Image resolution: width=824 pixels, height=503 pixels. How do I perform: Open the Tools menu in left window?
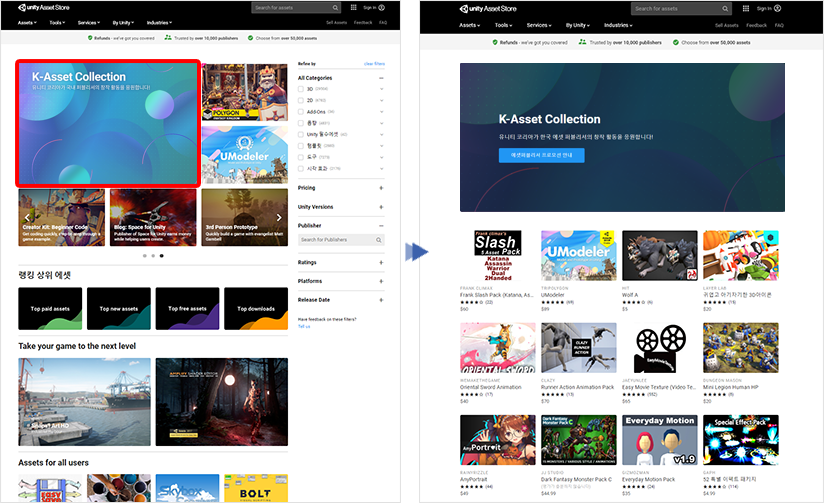click(57, 23)
